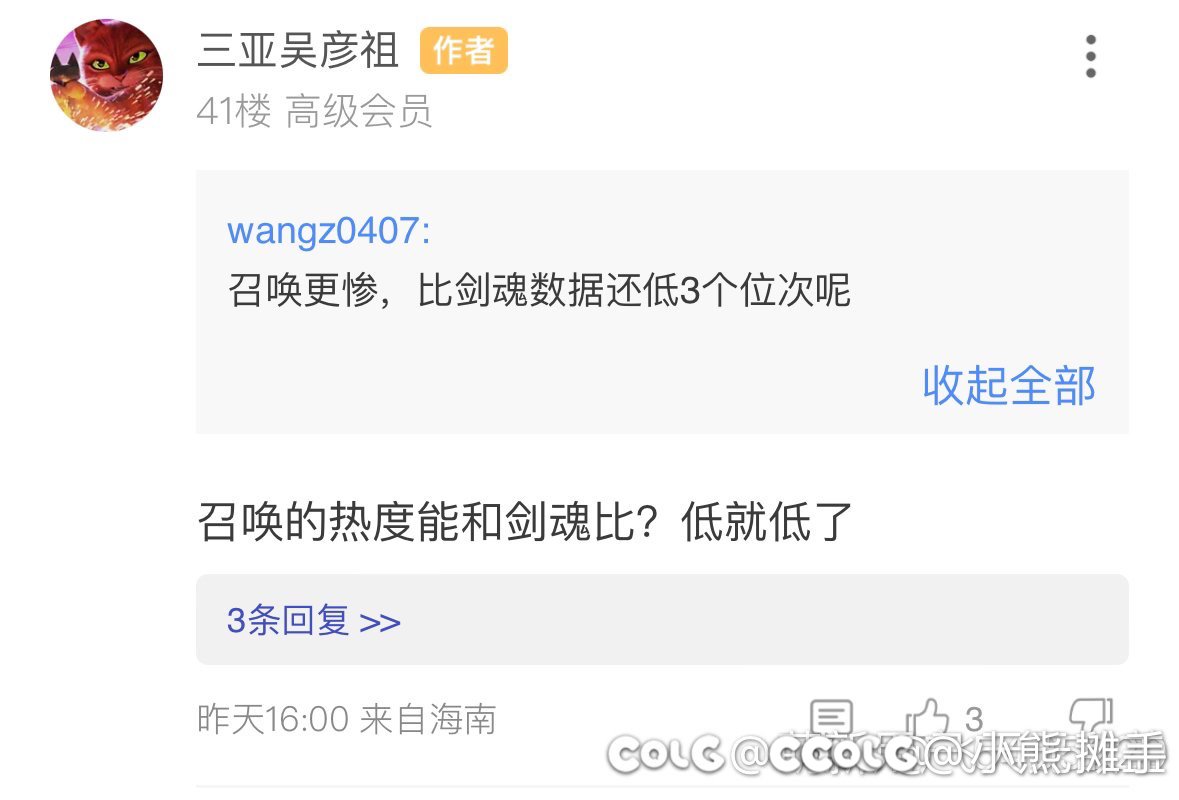Open the 三亚吴彦祖 user profile
Screen dimensions: 1179x800
click(298, 50)
